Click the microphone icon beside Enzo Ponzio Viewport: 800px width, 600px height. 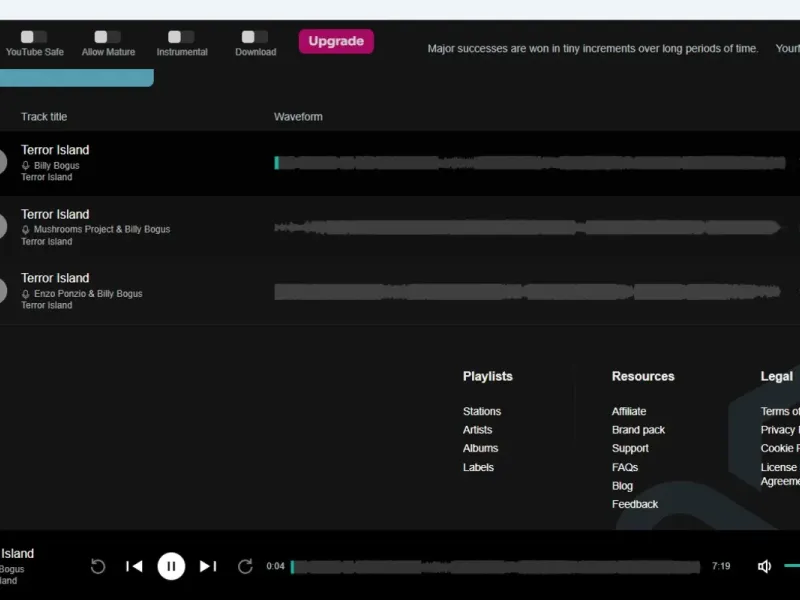(x=26, y=294)
